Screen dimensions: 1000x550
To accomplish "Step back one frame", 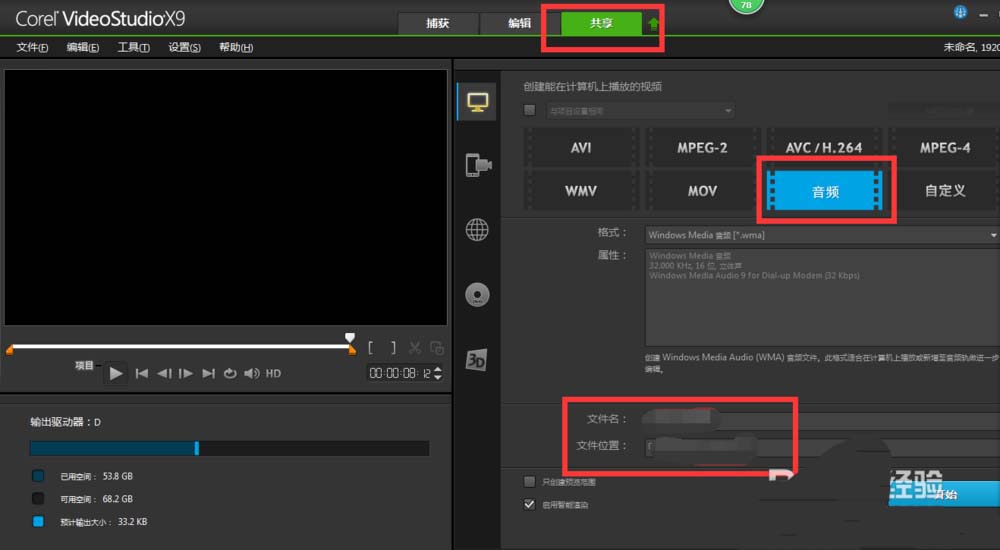I will coord(164,373).
